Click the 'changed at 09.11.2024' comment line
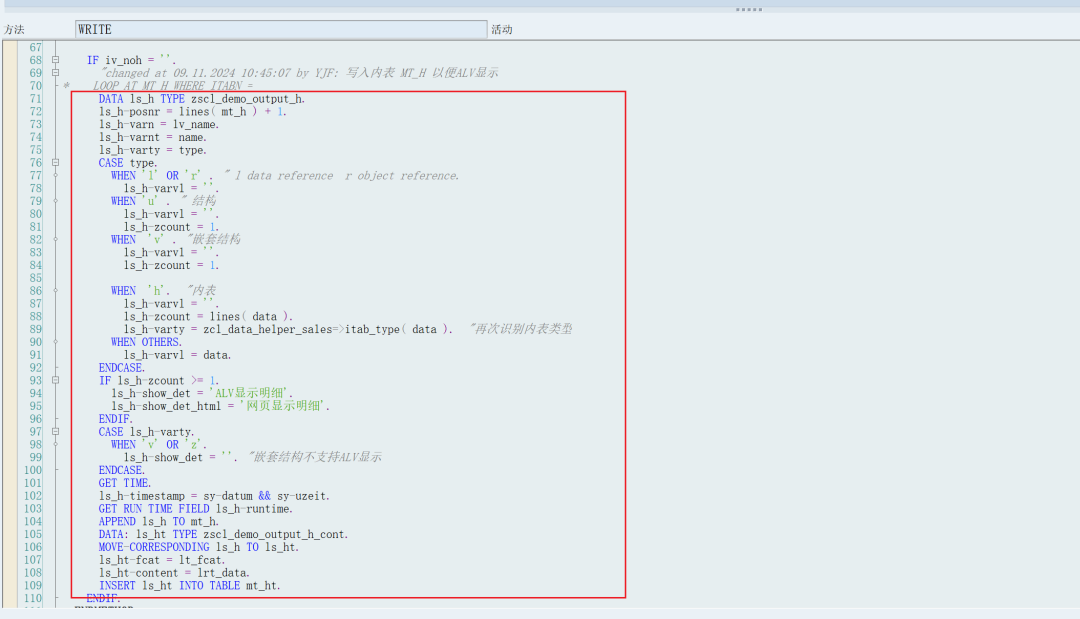 coord(299,73)
